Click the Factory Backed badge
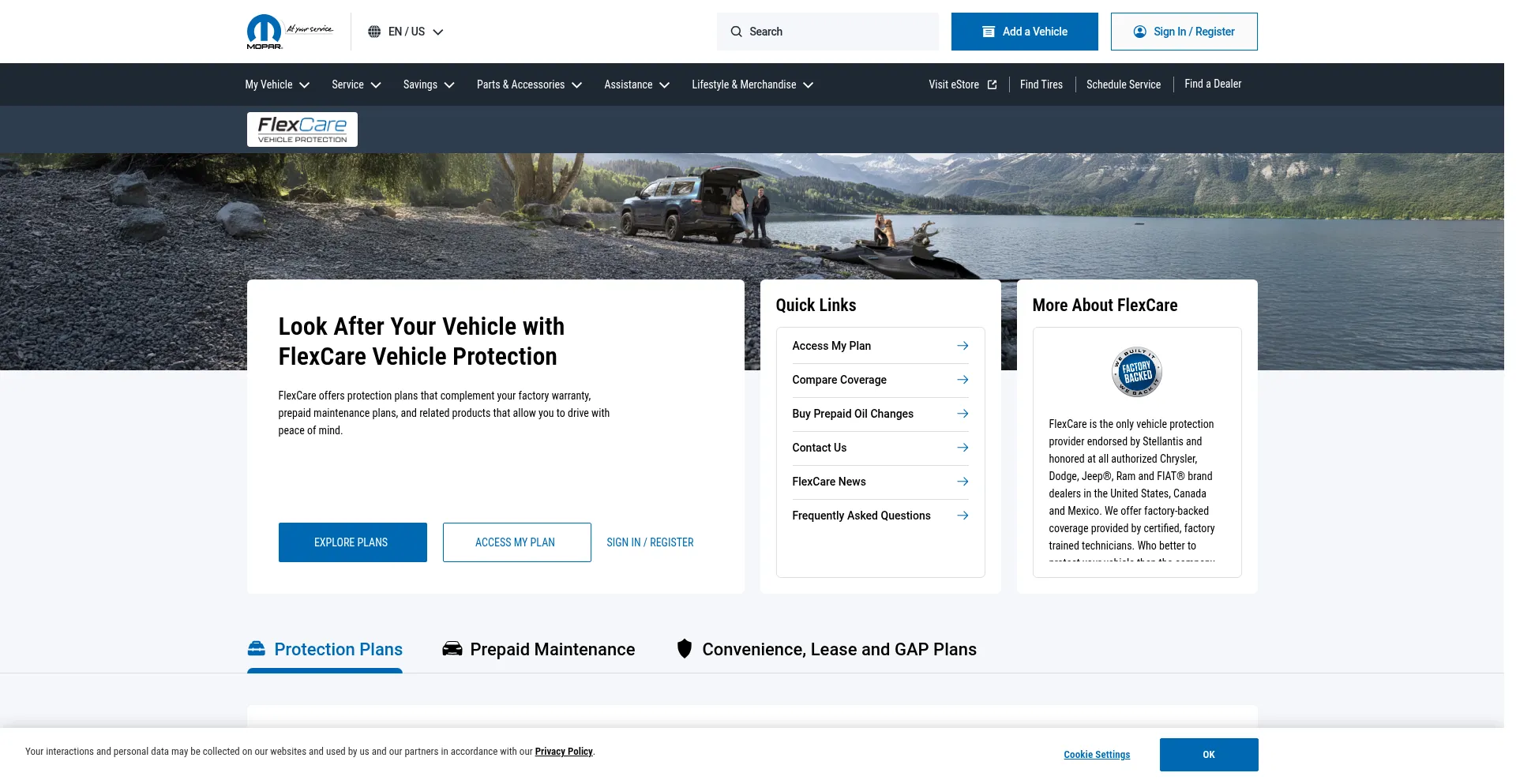1516x784 pixels. (1137, 372)
